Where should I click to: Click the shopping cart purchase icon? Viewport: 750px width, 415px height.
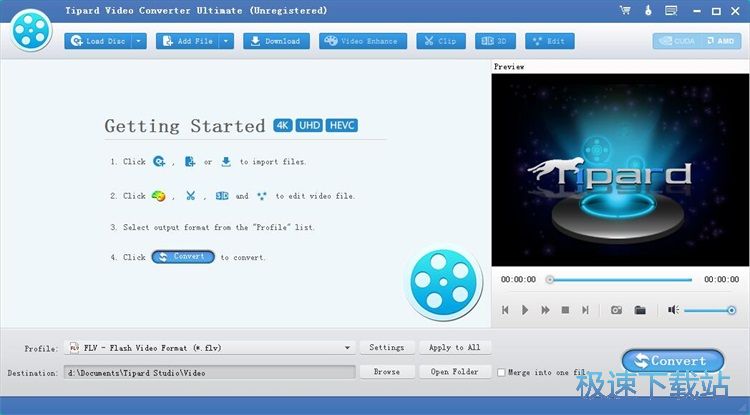point(625,11)
